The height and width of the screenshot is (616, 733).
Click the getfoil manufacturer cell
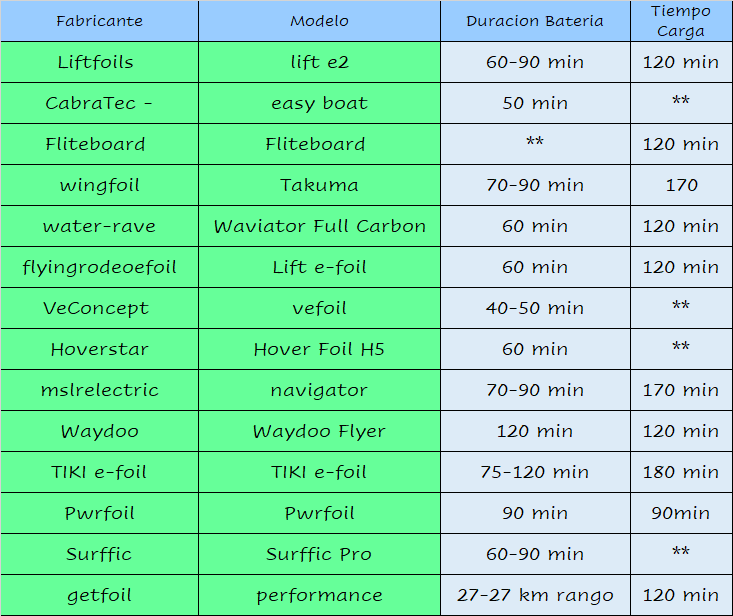pyautogui.click(x=99, y=595)
